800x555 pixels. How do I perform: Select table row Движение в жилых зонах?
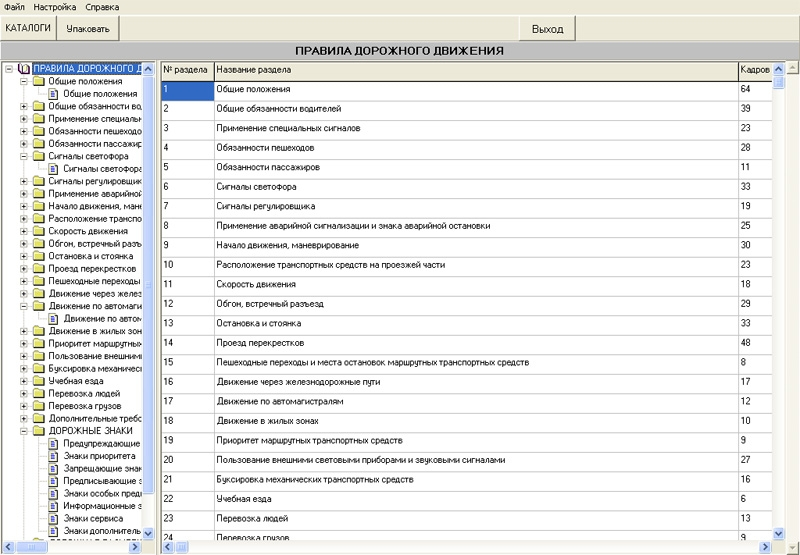coord(466,421)
